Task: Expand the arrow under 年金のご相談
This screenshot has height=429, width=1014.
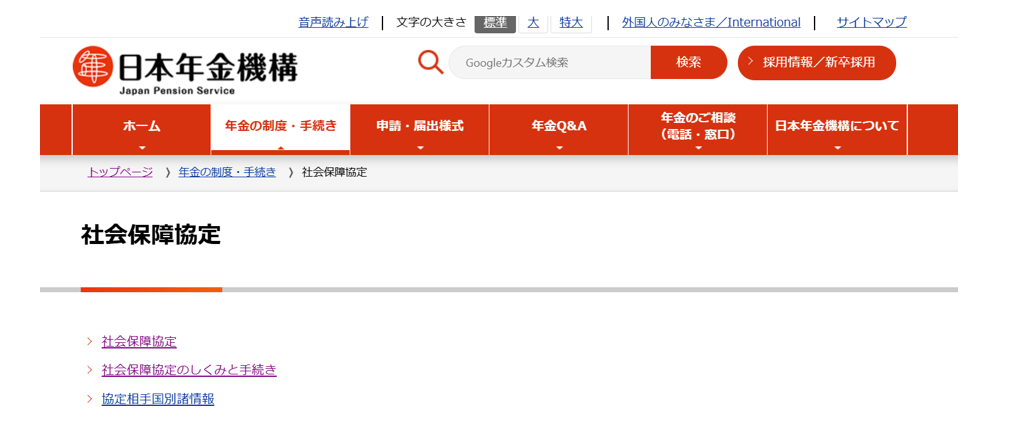Action: 698,148
